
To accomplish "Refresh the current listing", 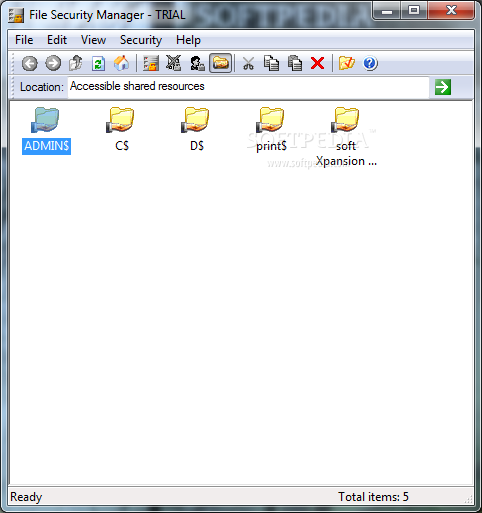I will [98, 63].
